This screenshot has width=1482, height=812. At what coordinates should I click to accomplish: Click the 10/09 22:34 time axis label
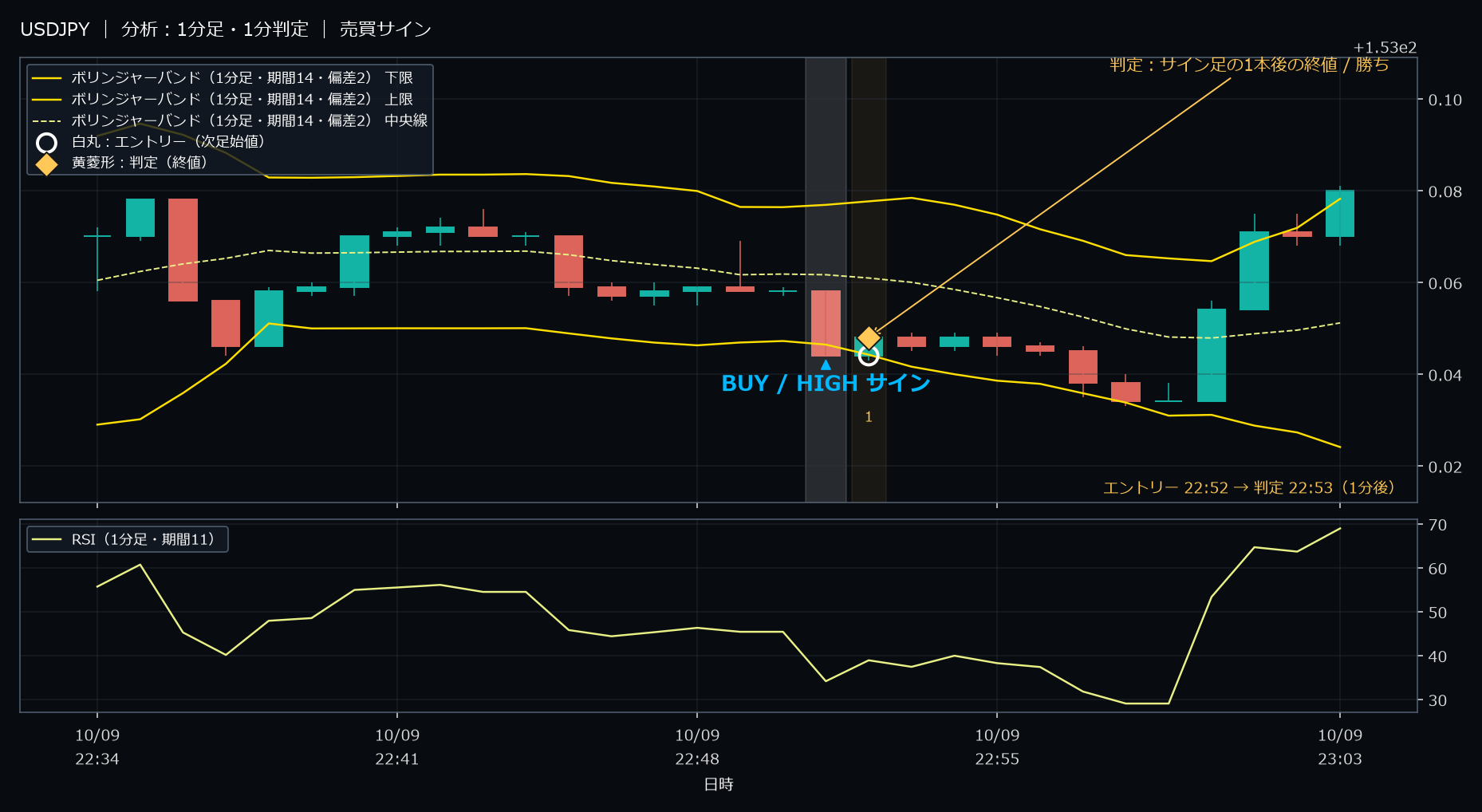click(97, 747)
